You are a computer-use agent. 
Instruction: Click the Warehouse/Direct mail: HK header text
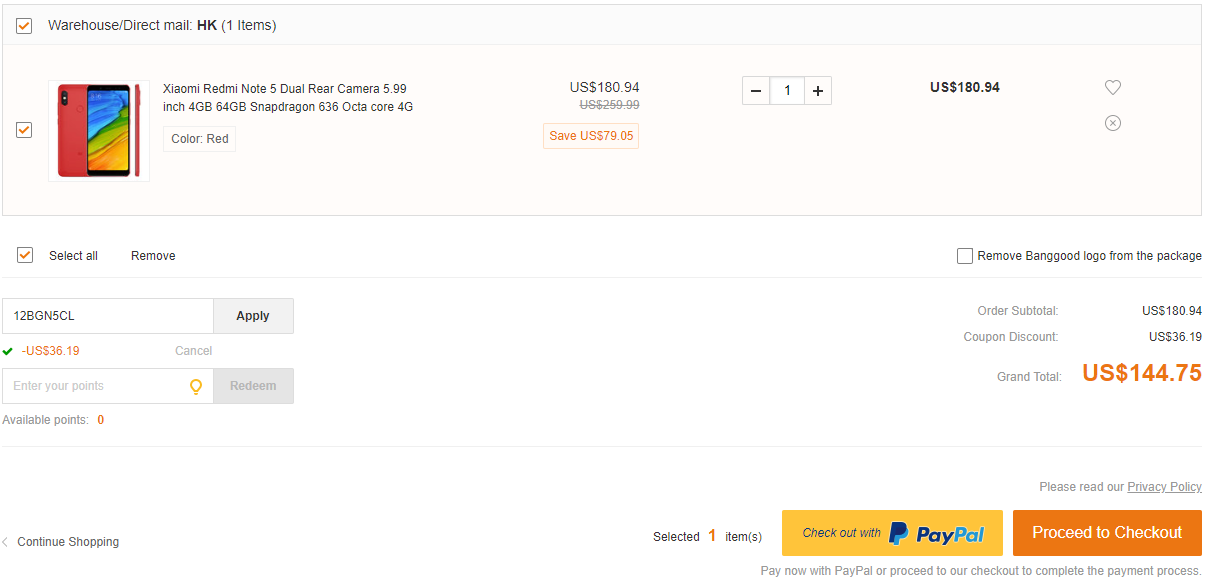pyautogui.click(x=162, y=25)
